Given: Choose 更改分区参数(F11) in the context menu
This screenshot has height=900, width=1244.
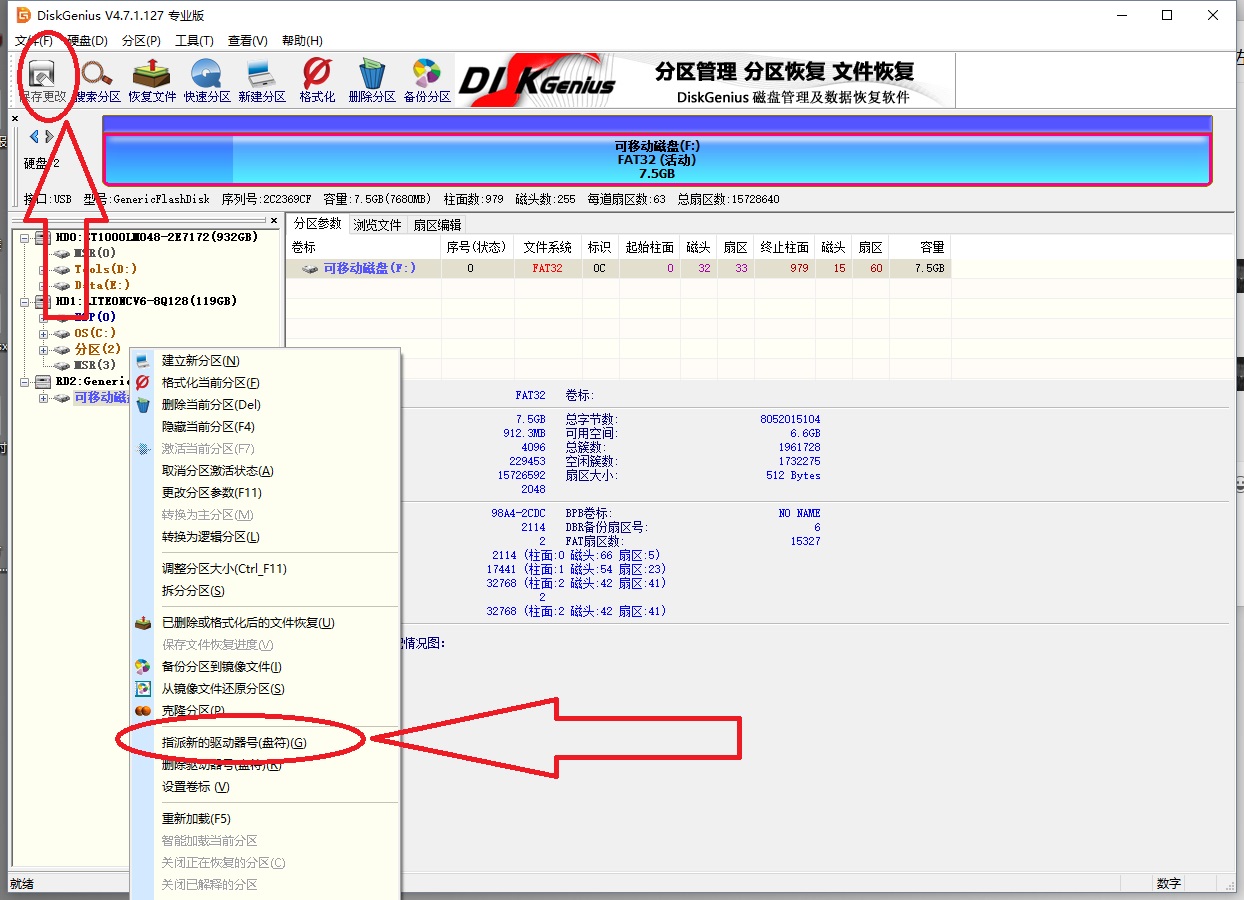Looking at the screenshot, I should [x=211, y=493].
